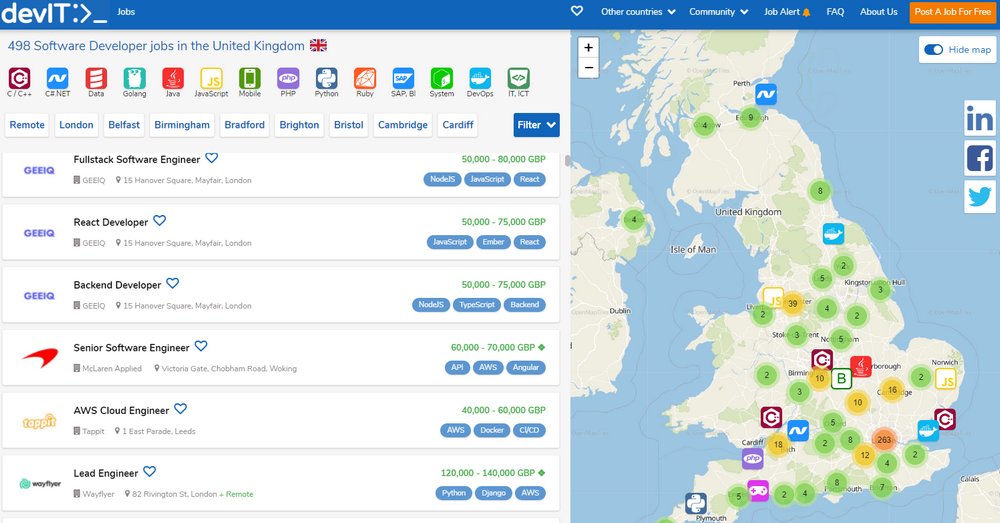1000x523 pixels.
Task: Favorite the Lead Engineer job
Action: point(149,471)
